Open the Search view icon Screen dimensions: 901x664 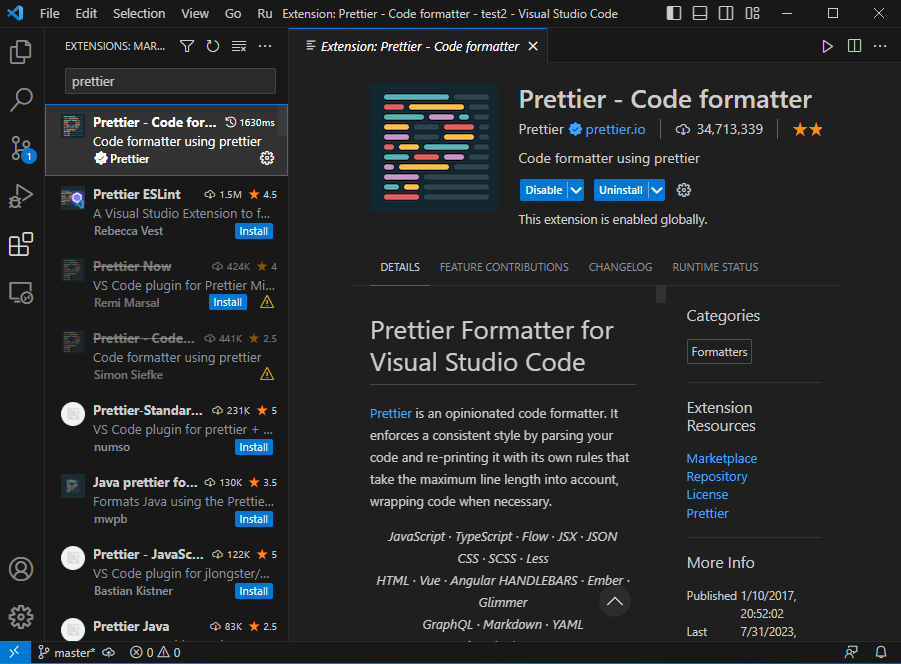point(21,100)
